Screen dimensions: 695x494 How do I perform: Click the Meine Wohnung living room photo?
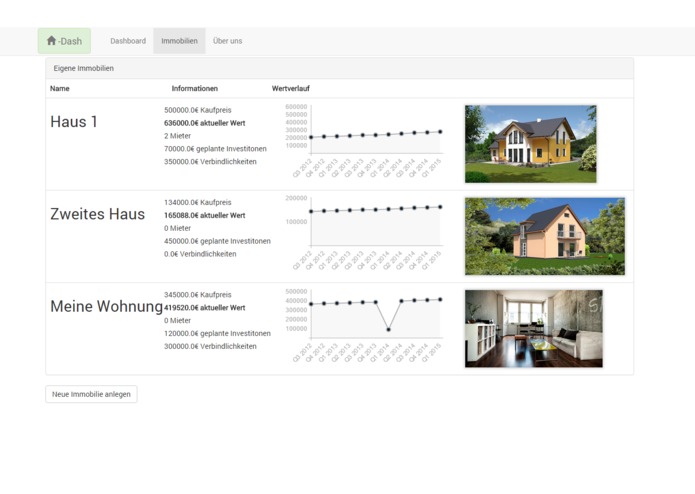(534, 328)
